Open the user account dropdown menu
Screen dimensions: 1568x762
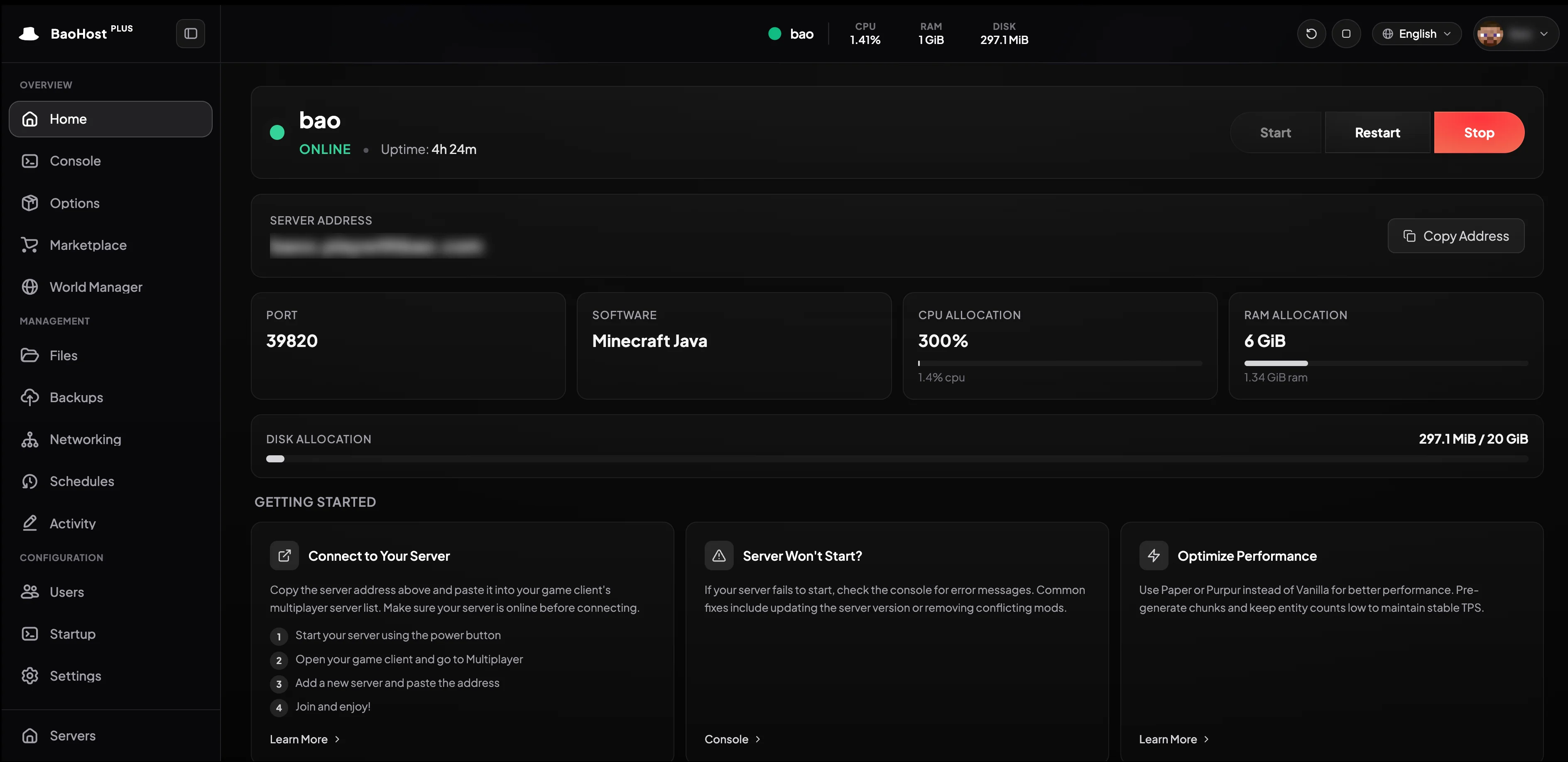pyautogui.click(x=1516, y=34)
